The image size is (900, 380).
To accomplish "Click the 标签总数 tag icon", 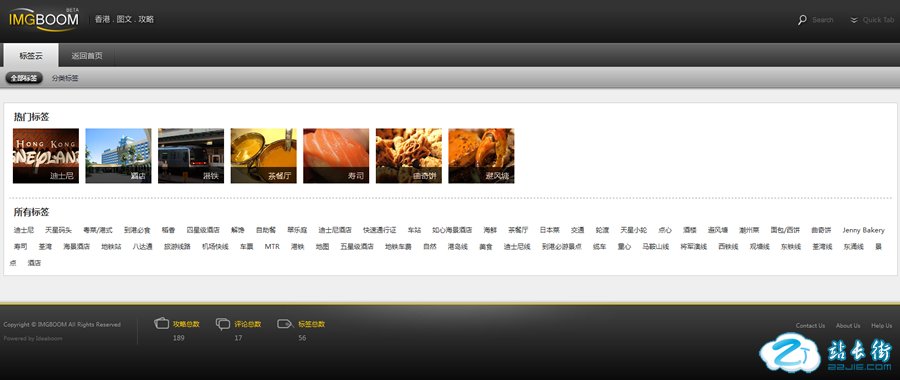I will pyautogui.click(x=285, y=324).
